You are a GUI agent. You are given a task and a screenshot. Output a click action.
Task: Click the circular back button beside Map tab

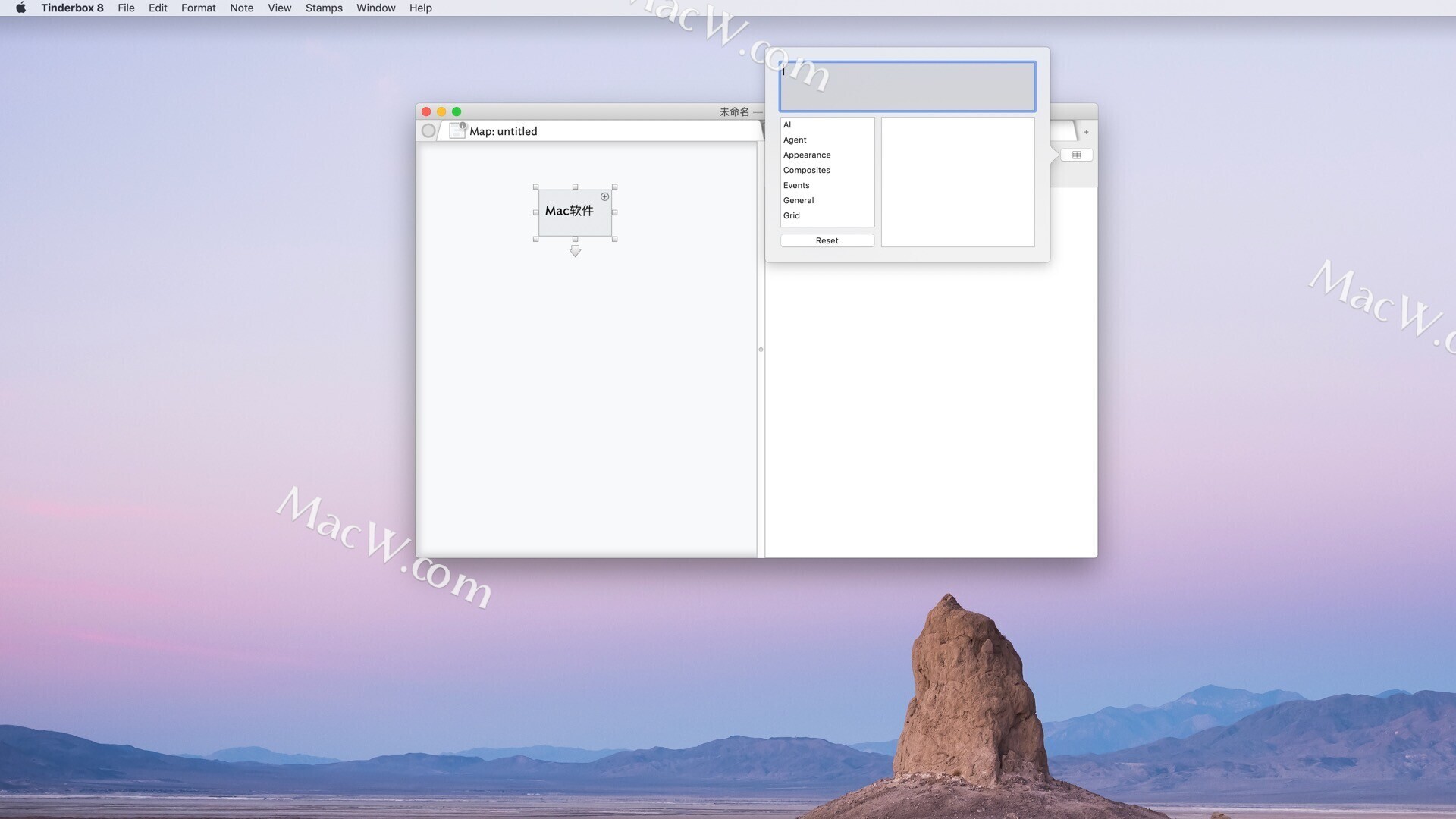(428, 130)
